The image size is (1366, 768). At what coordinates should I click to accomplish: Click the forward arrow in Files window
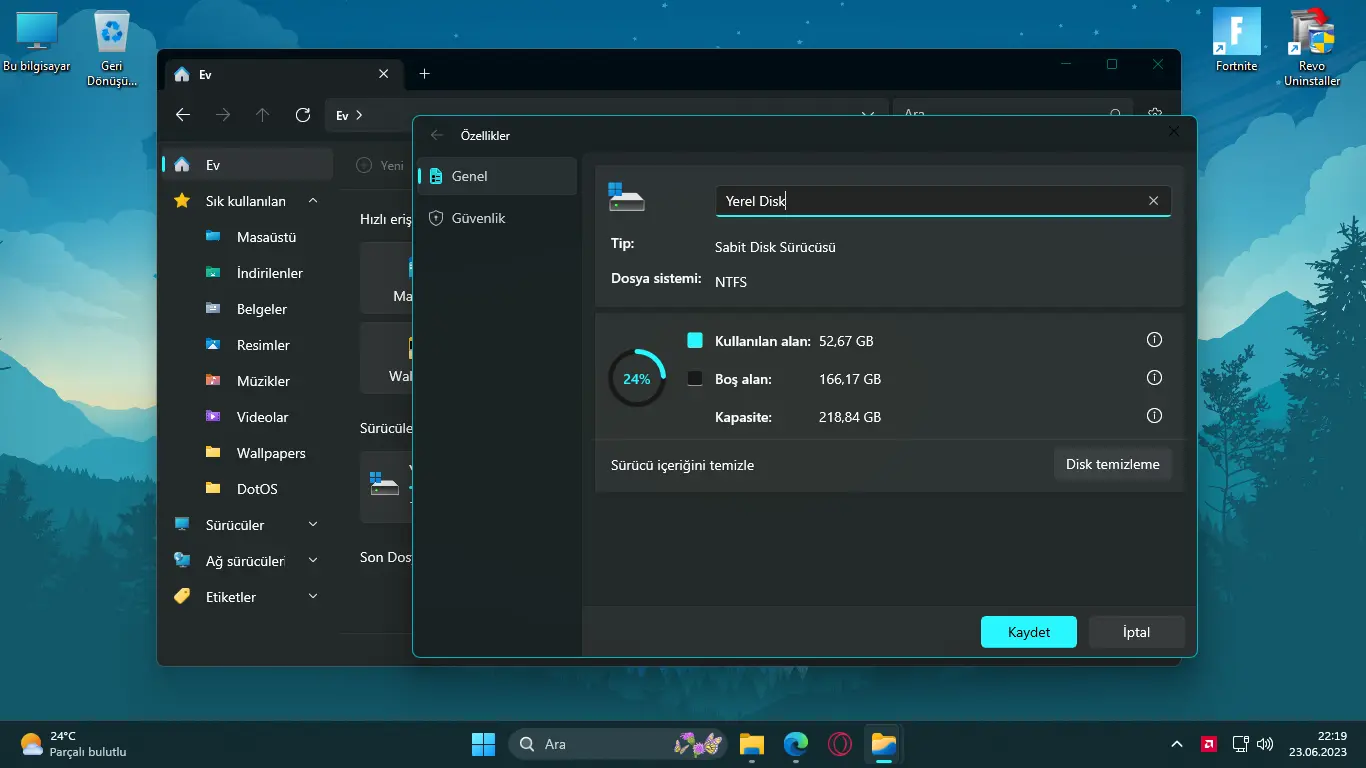tap(223, 115)
